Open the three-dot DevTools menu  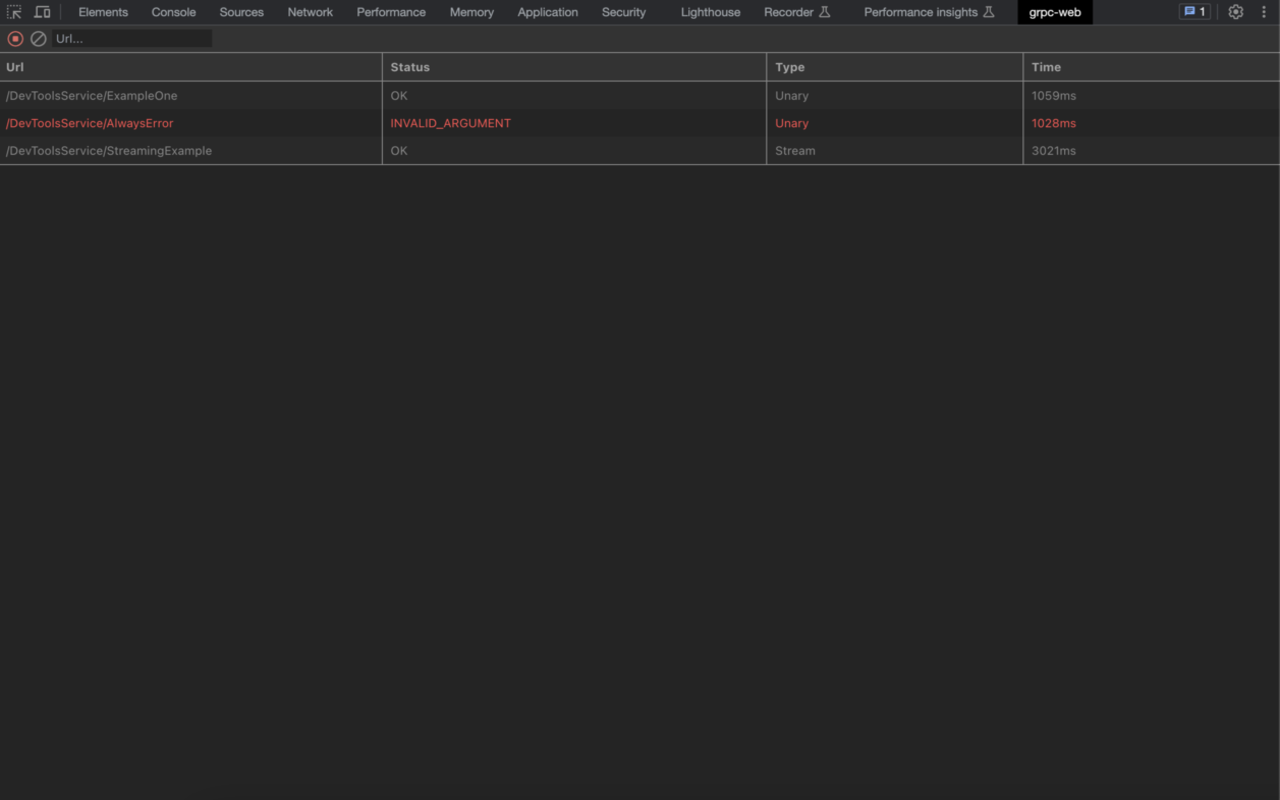pos(1264,12)
